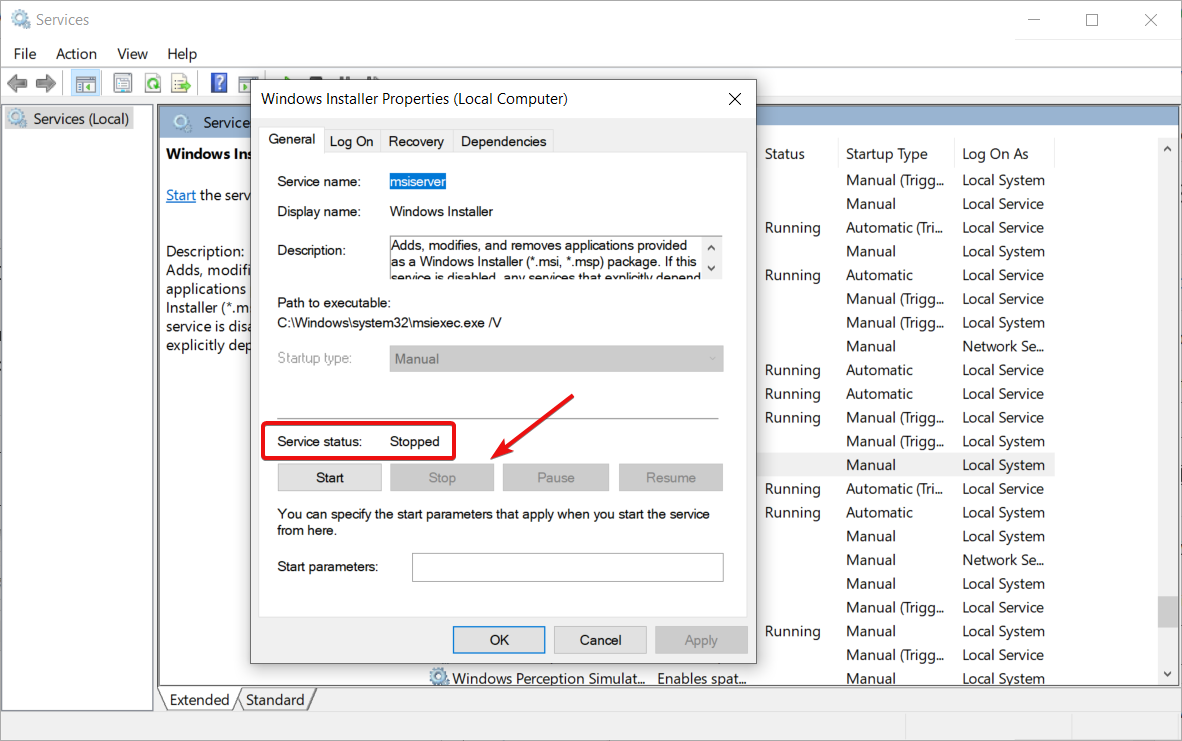The image size is (1182, 741).
Task: Close the Services window
Action: pyautogui.click(x=1150, y=20)
